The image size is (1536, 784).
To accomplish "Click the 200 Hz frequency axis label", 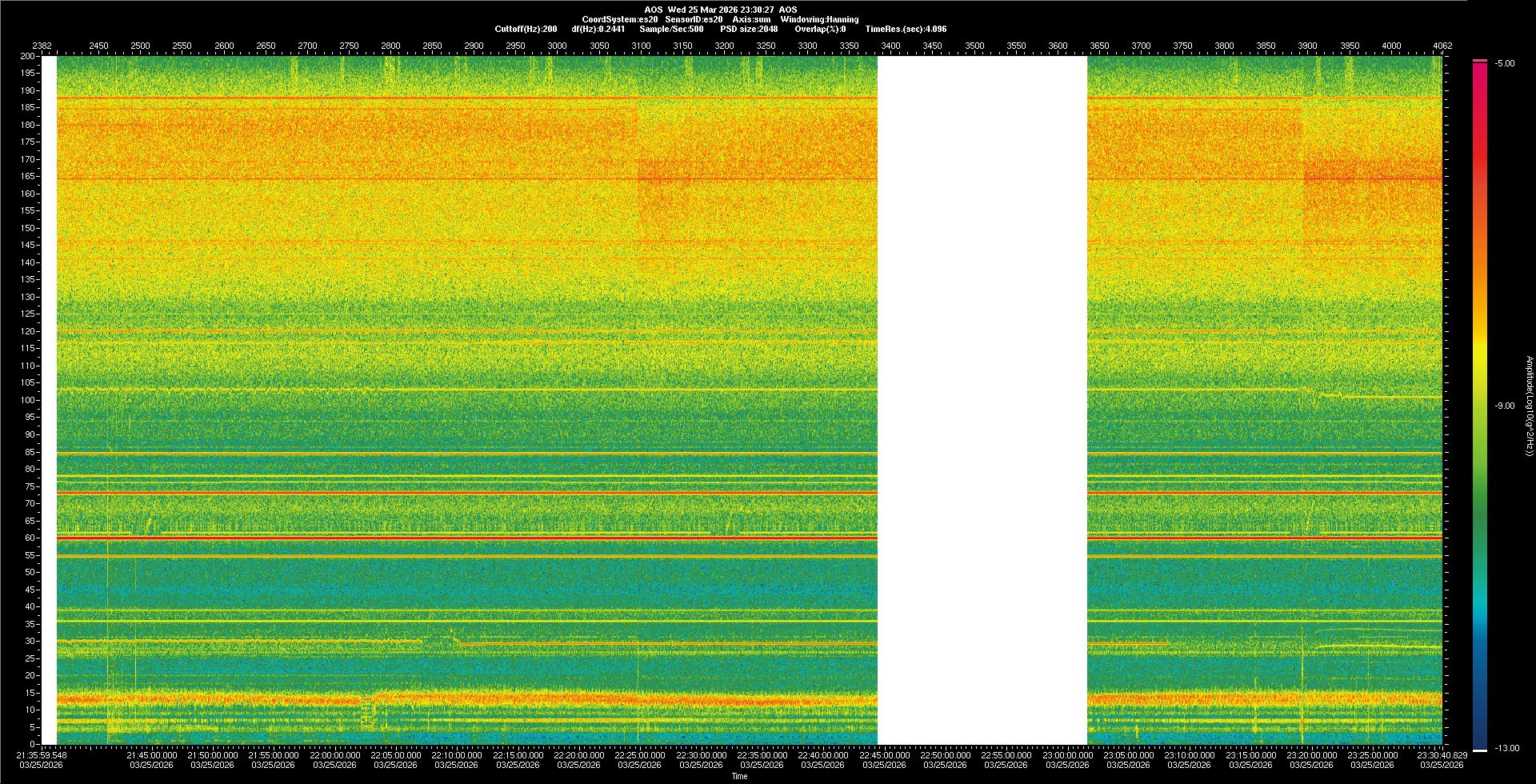I will click(x=28, y=57).
